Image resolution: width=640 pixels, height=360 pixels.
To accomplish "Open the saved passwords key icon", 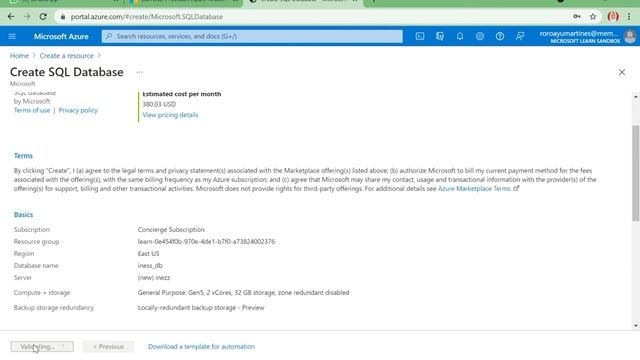I will 577,17.
